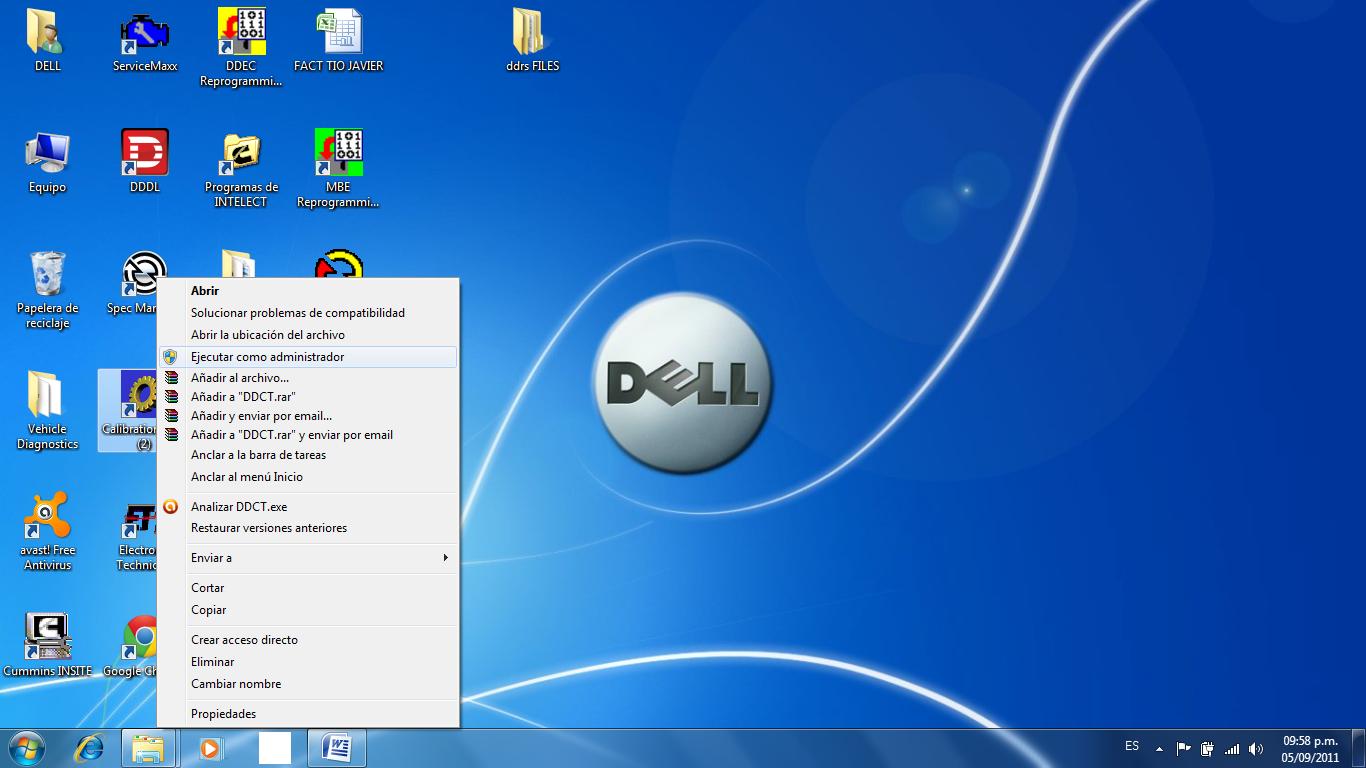
Task: Open the Vehicle Diagnostics folder
Action: [47, 410]
